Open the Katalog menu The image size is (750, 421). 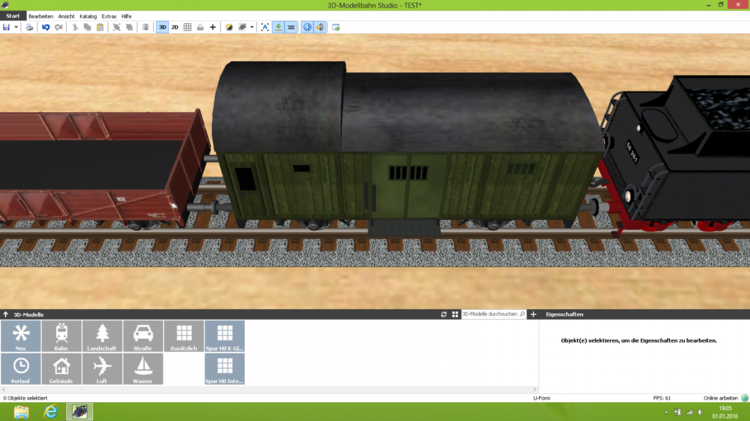pyautogui.click(x=88, y=16)
